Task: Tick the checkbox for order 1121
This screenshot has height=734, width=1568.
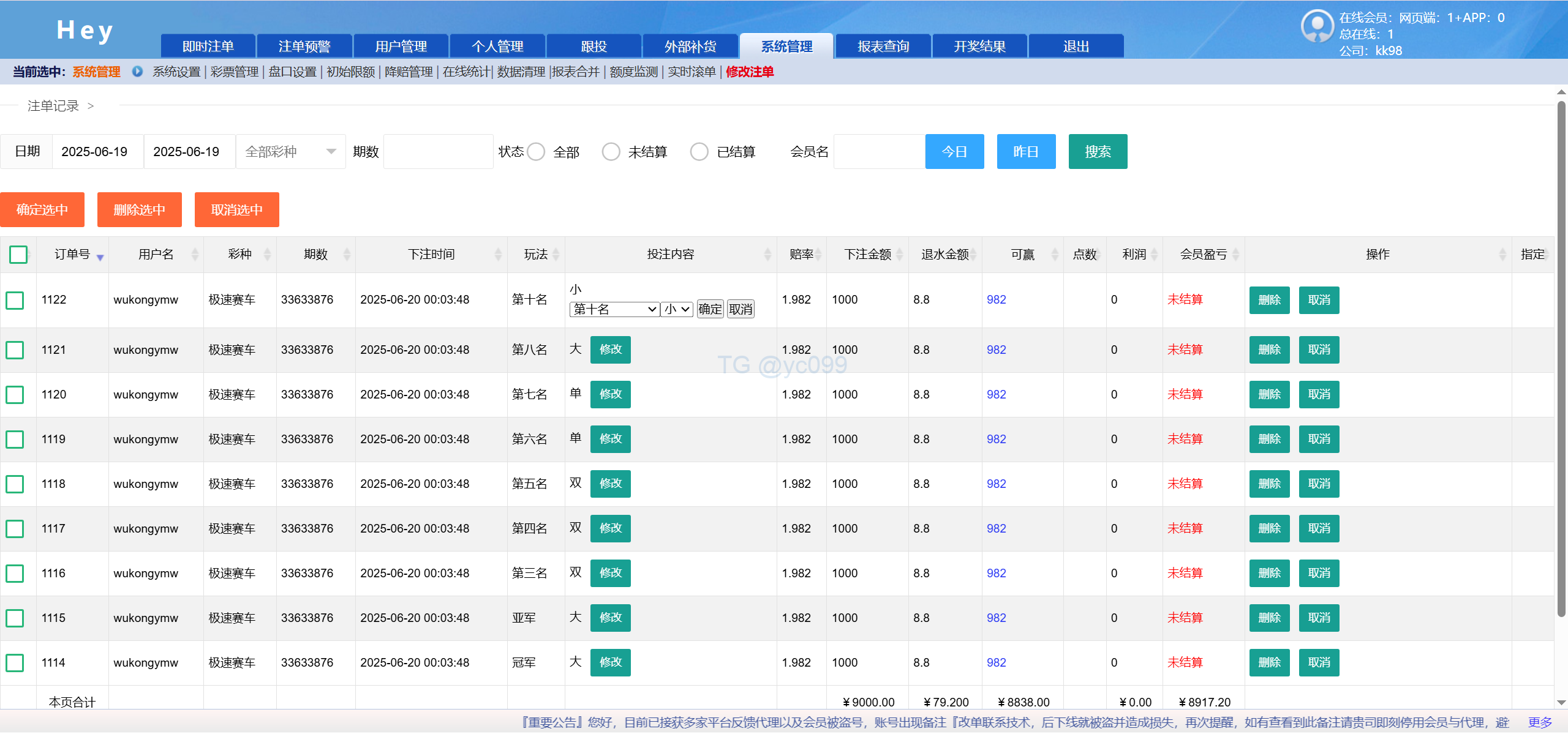Action: 15,350
